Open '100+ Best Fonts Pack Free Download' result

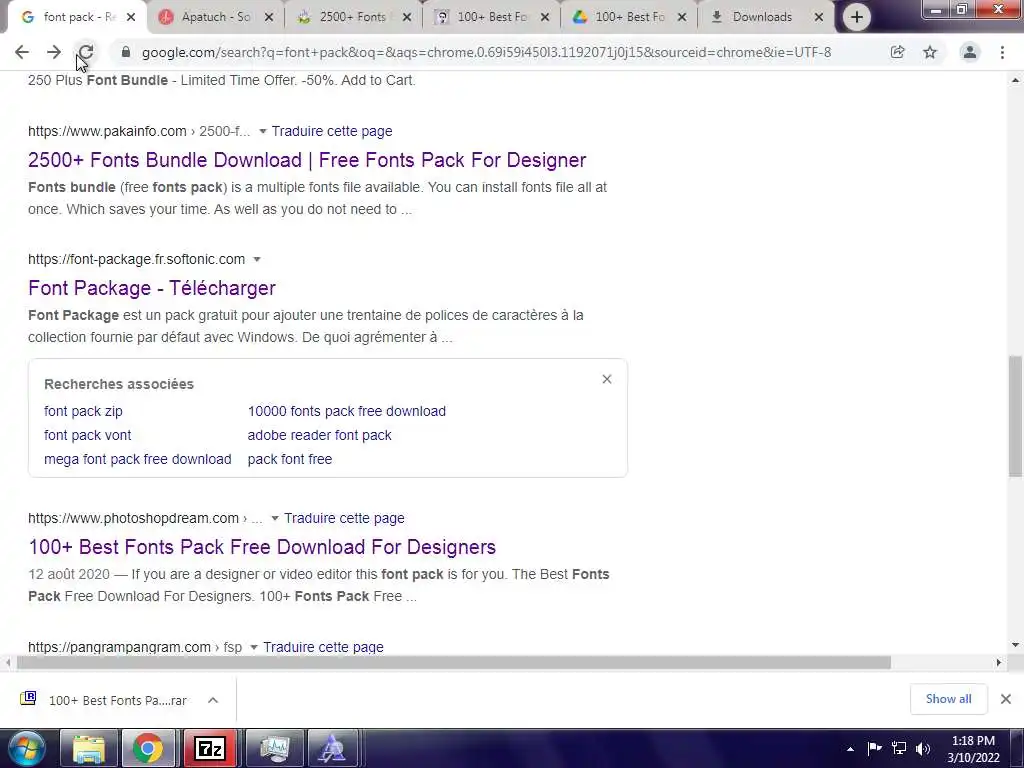(x=262, y=547)
